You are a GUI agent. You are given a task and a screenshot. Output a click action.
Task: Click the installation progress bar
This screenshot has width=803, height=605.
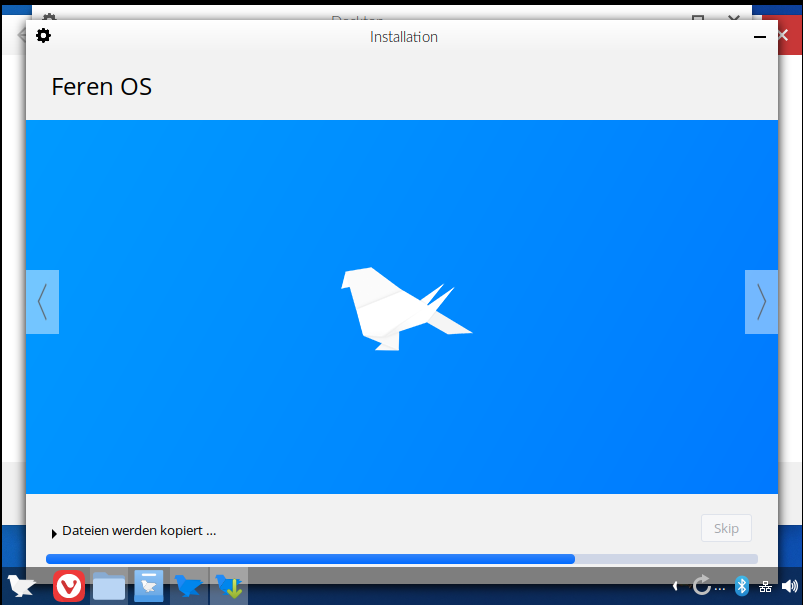click(x=401, y=559)
